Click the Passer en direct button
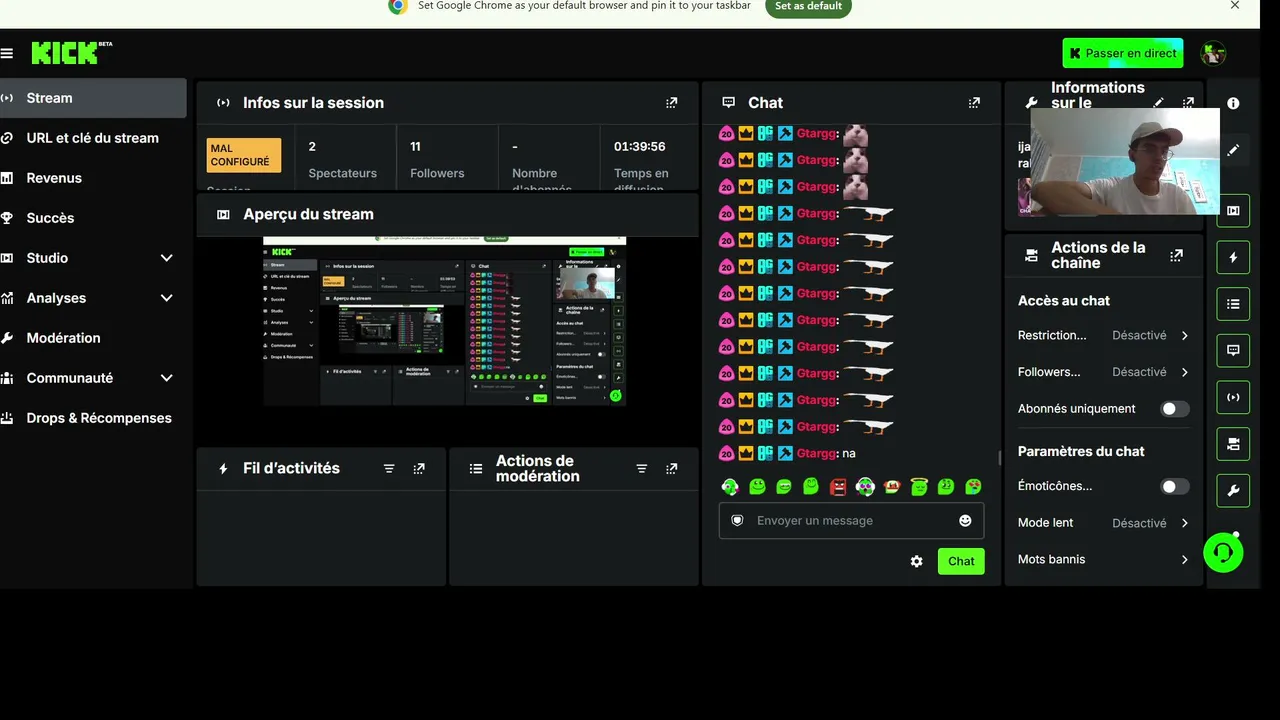 coord(1123,53)
